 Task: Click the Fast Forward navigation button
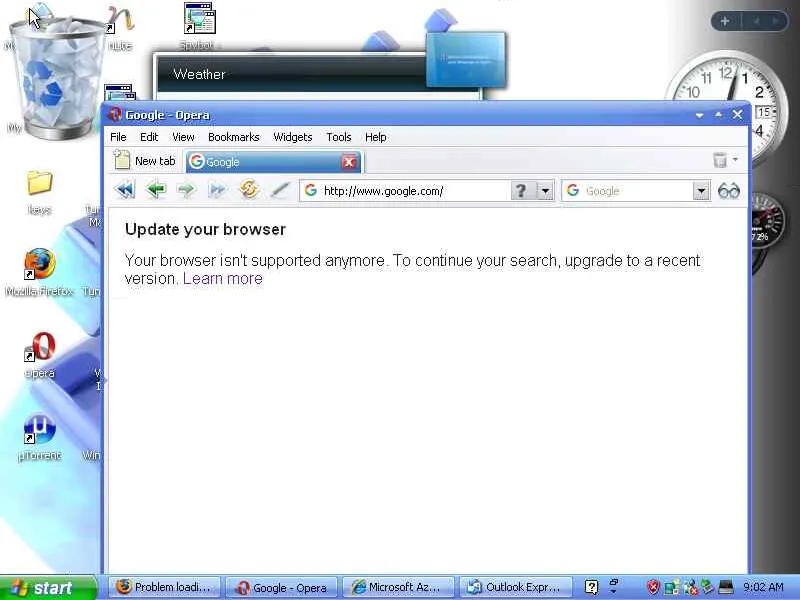217,190
